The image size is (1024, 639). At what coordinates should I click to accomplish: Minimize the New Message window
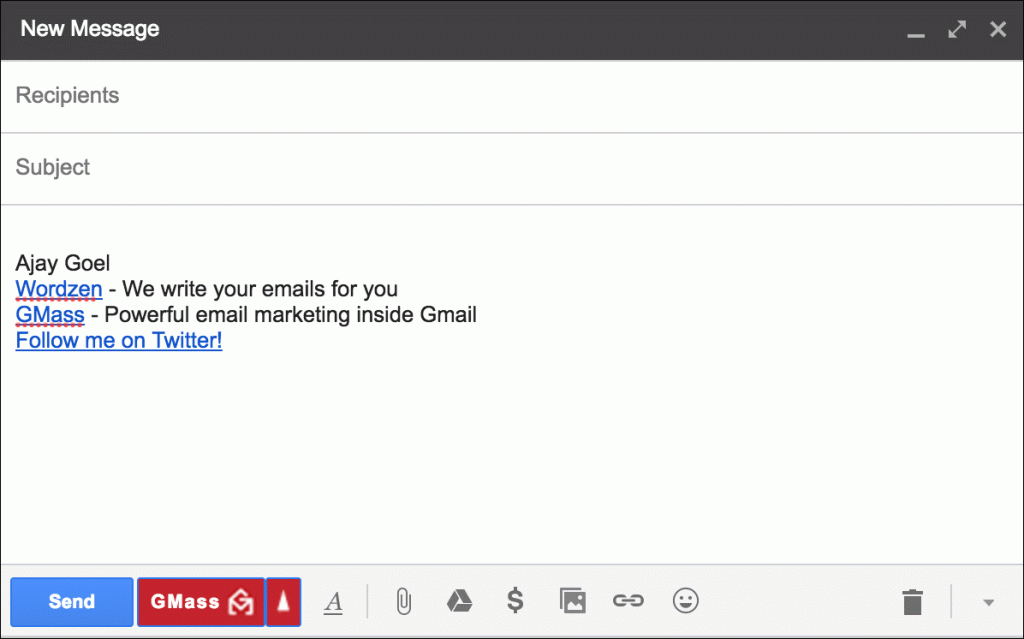(x=915, y=31)
